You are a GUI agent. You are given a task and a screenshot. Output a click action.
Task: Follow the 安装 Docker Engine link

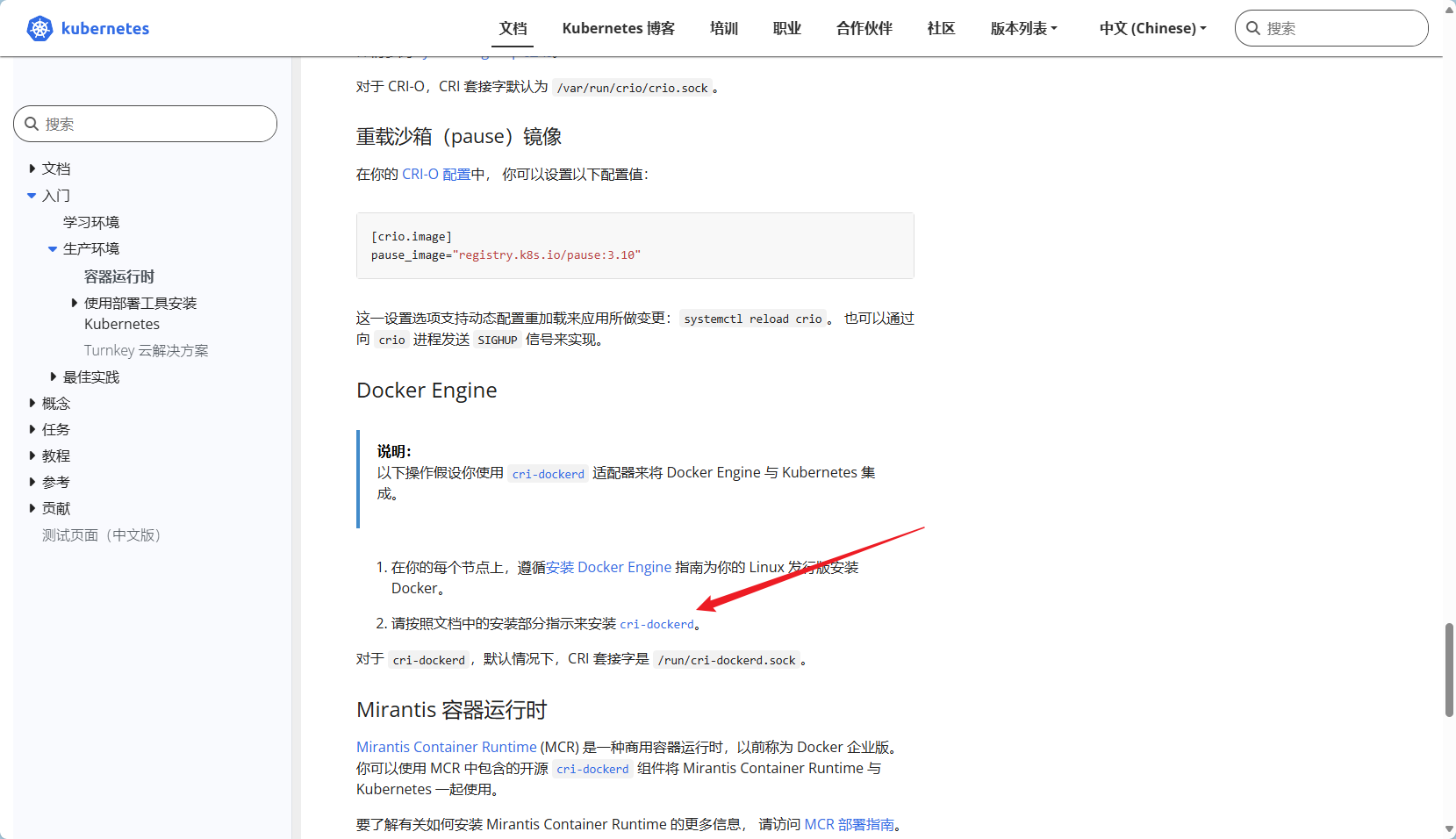tap(609, 567)
